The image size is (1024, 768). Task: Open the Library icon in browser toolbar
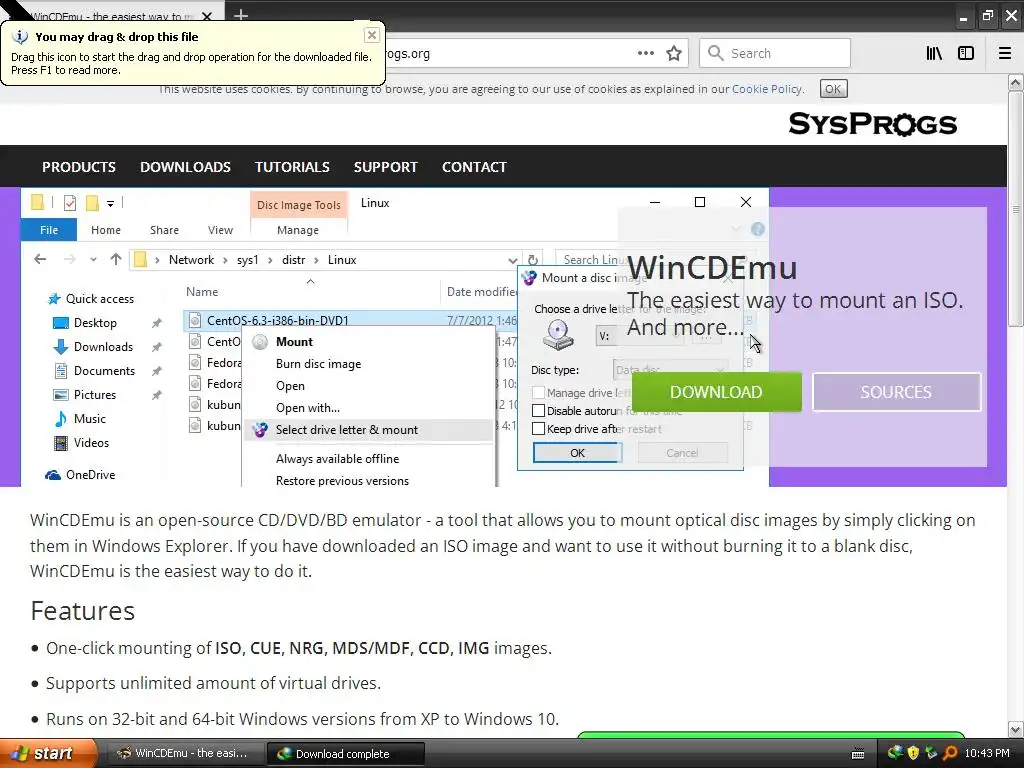[934, 54]
